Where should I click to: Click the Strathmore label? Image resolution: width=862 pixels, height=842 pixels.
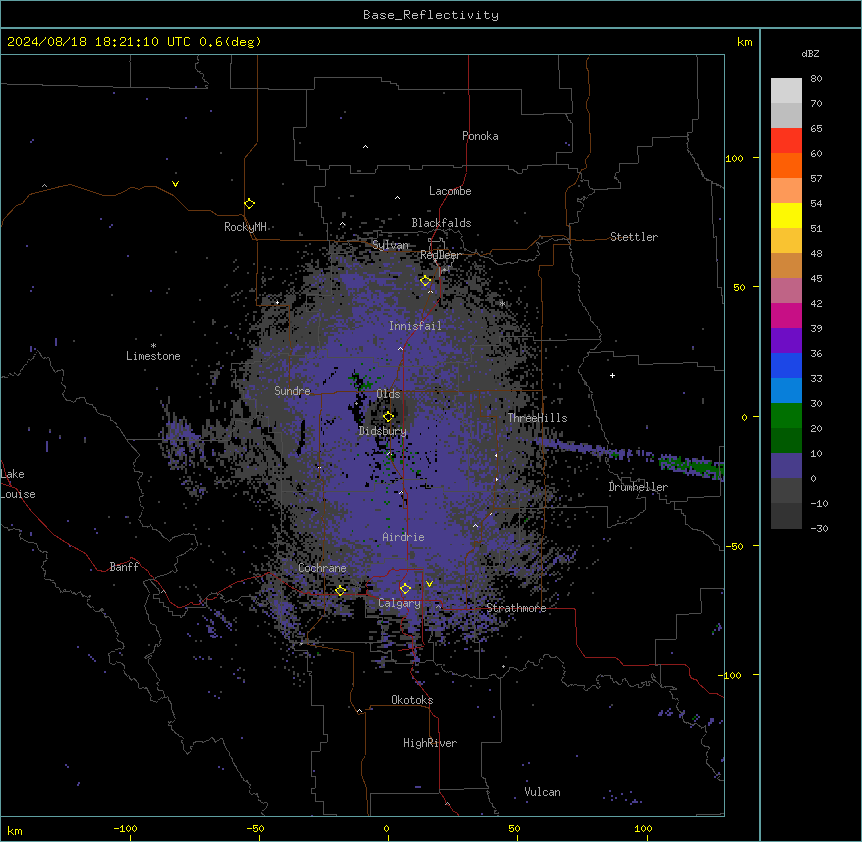(516, 608)
